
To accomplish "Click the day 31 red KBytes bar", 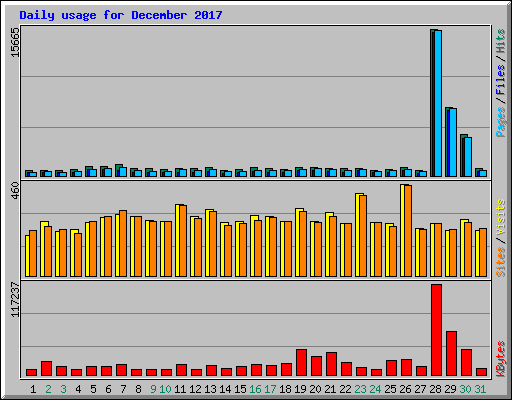I will pos(481,372).
